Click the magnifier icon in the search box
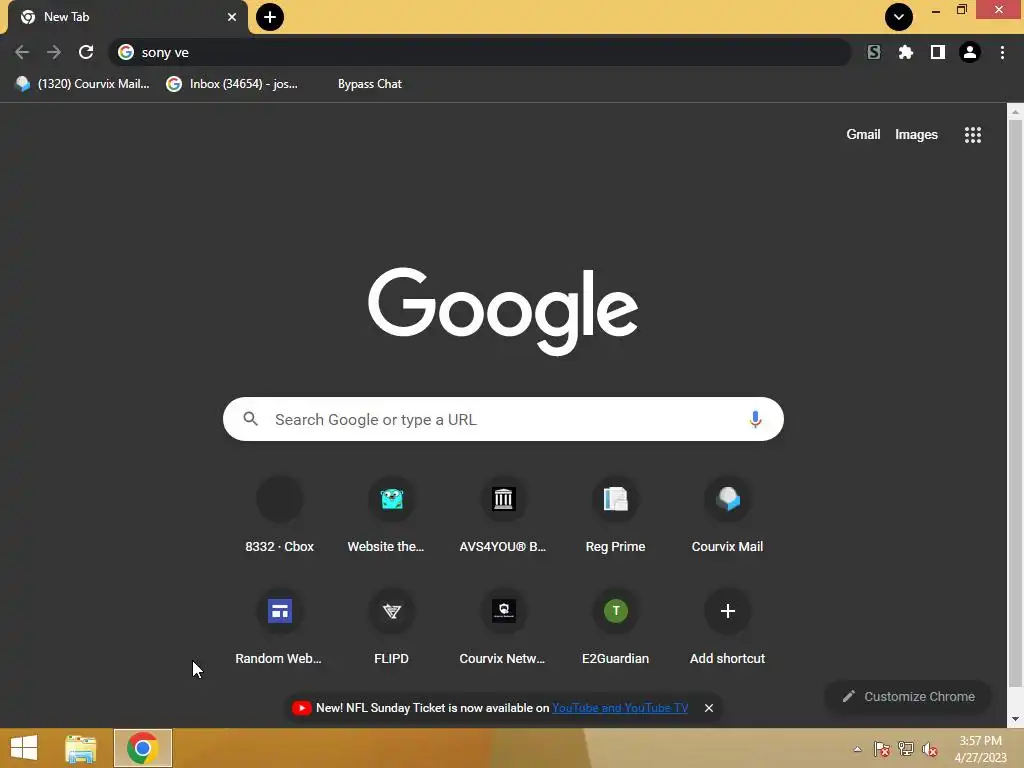This screenshot has width=1024, height=768. 251,419
